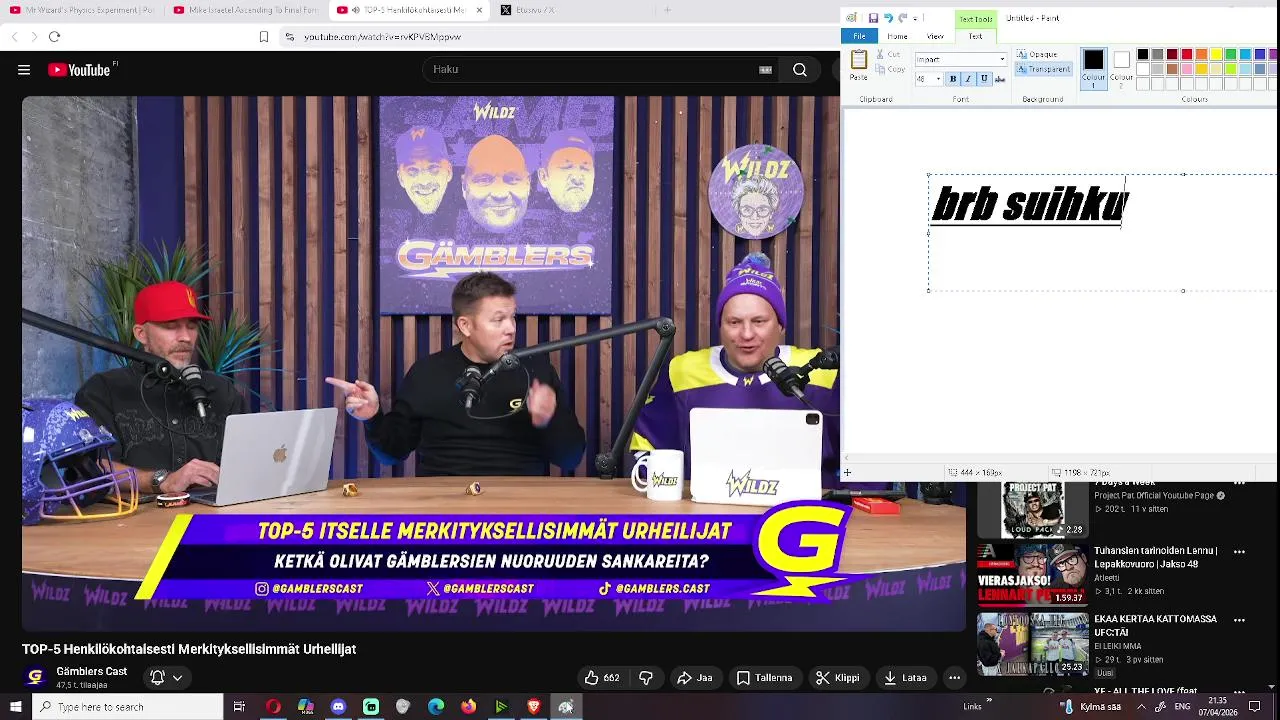This screenshot has width=1280, height=720.
Task: Open the Paint File menu
Action: click(859, 36)
